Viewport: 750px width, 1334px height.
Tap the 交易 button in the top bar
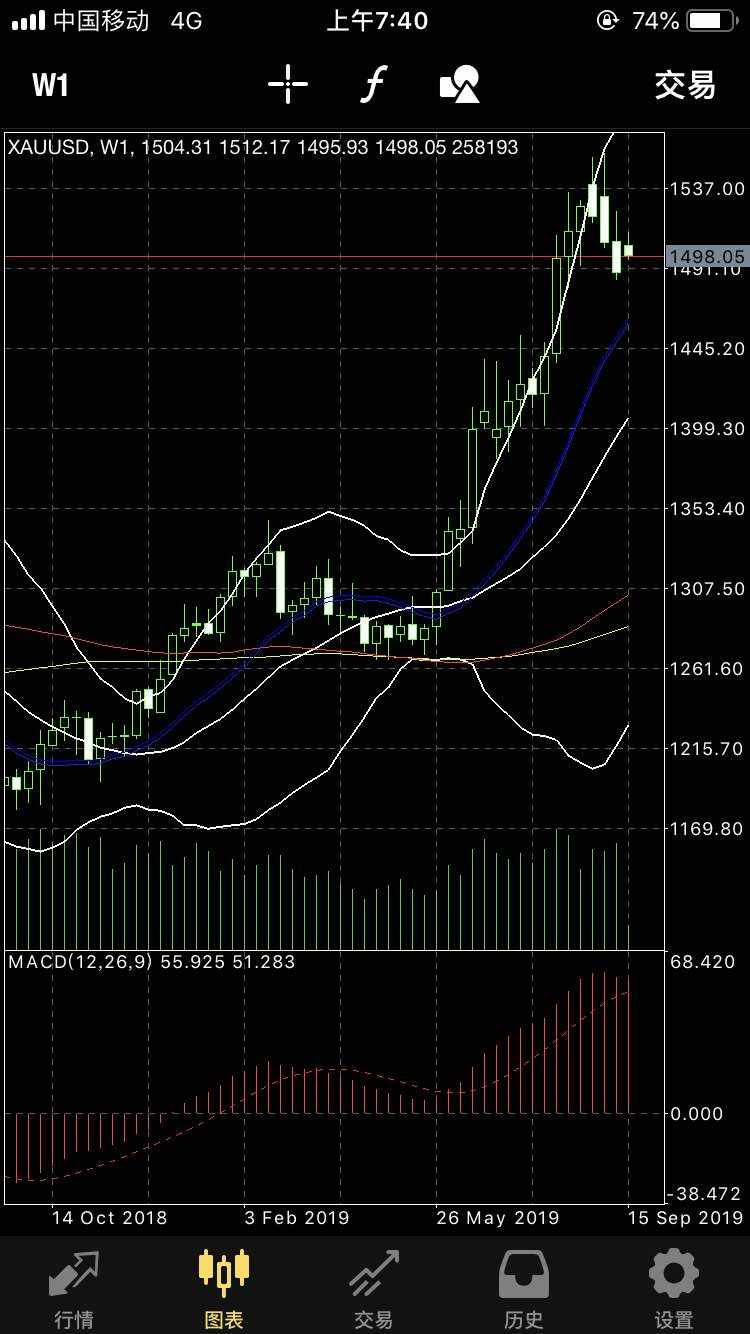click(685, 85)
